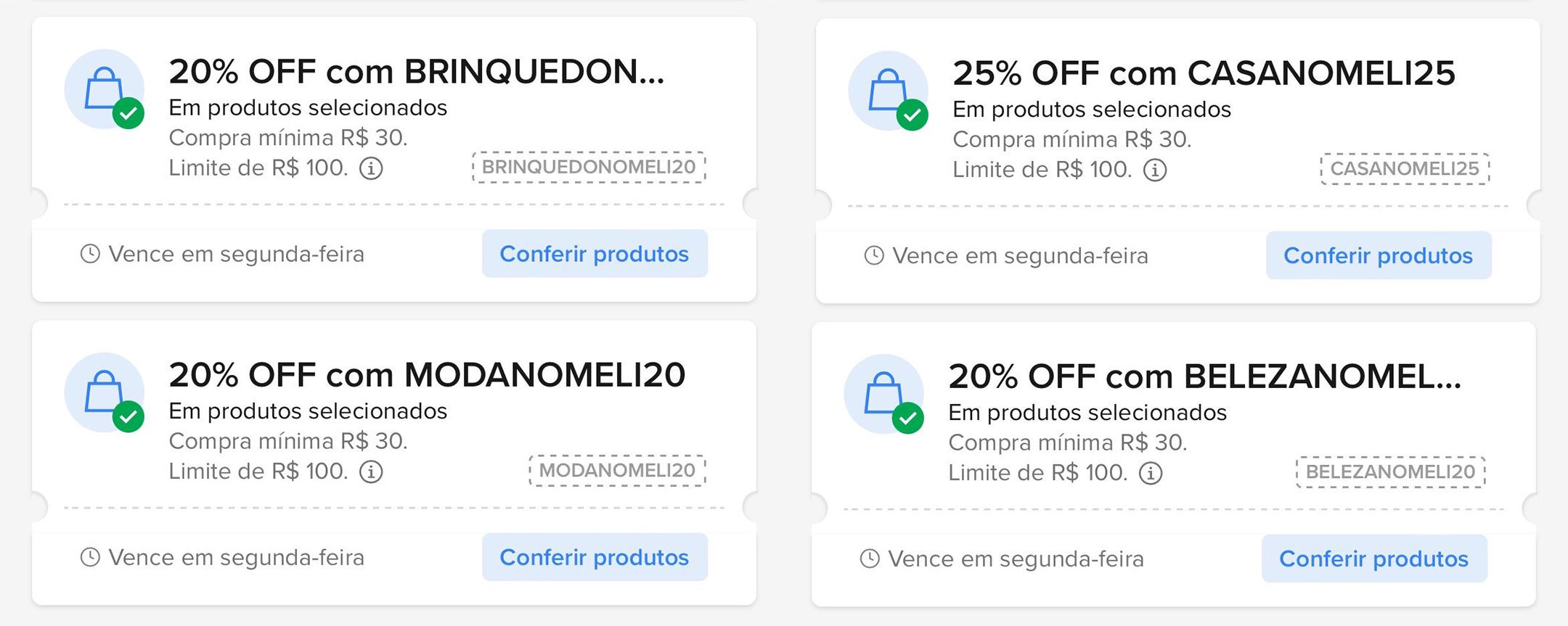This screenshot has height=626, width=1568.
Task: Open the info icon next to MODANOMELI20 limit
Action: tap(372, 471)
